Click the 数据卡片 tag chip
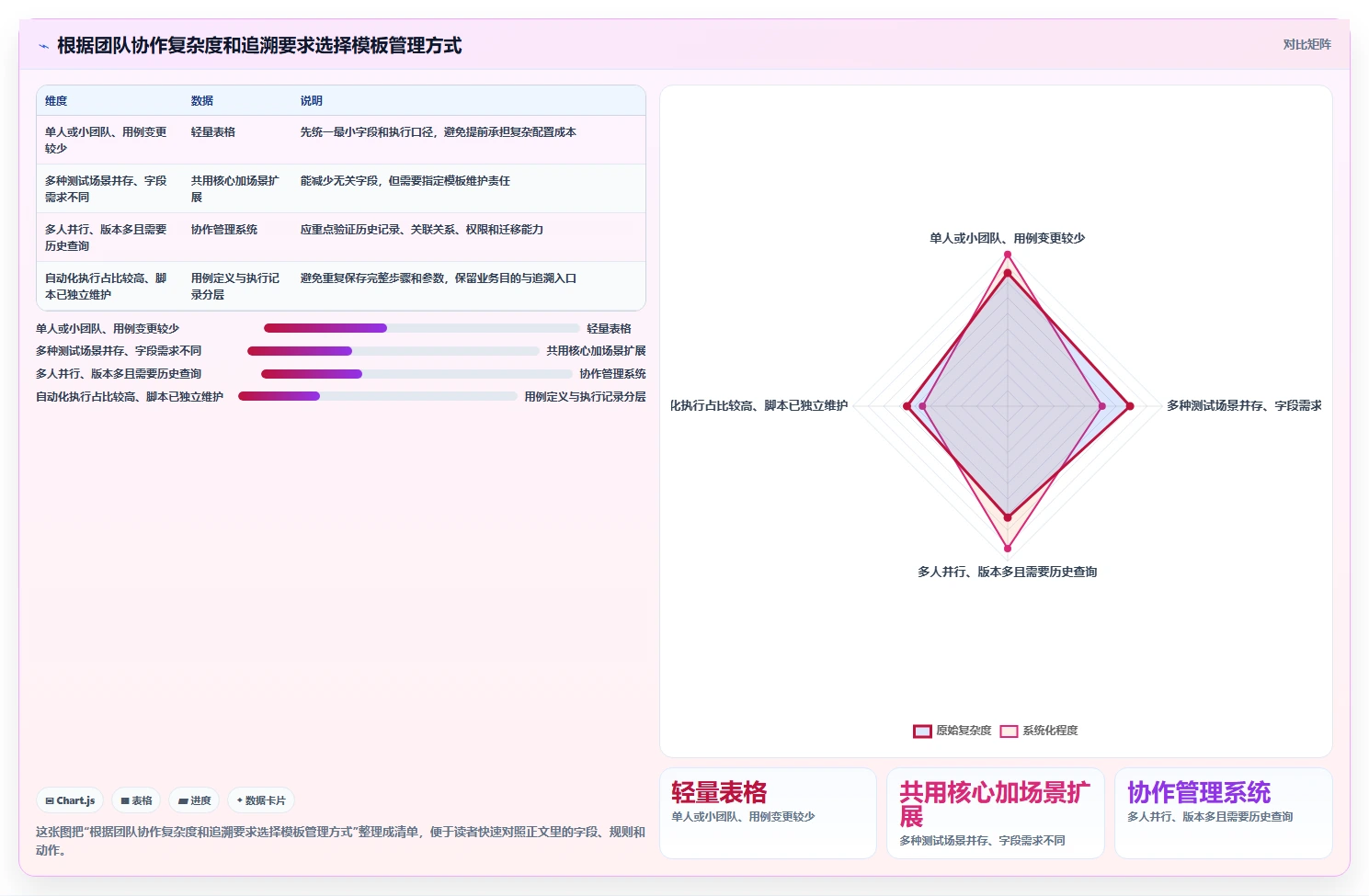Viewport: 1369px width, 896px height. click(261, 800)
